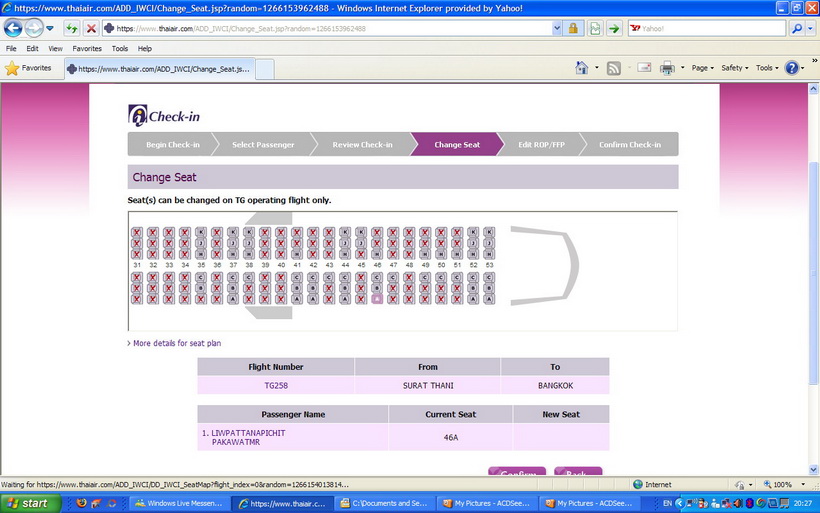Click the browser Back arrow button
This screenshot has width=820, height=513.
coord(13,28)
